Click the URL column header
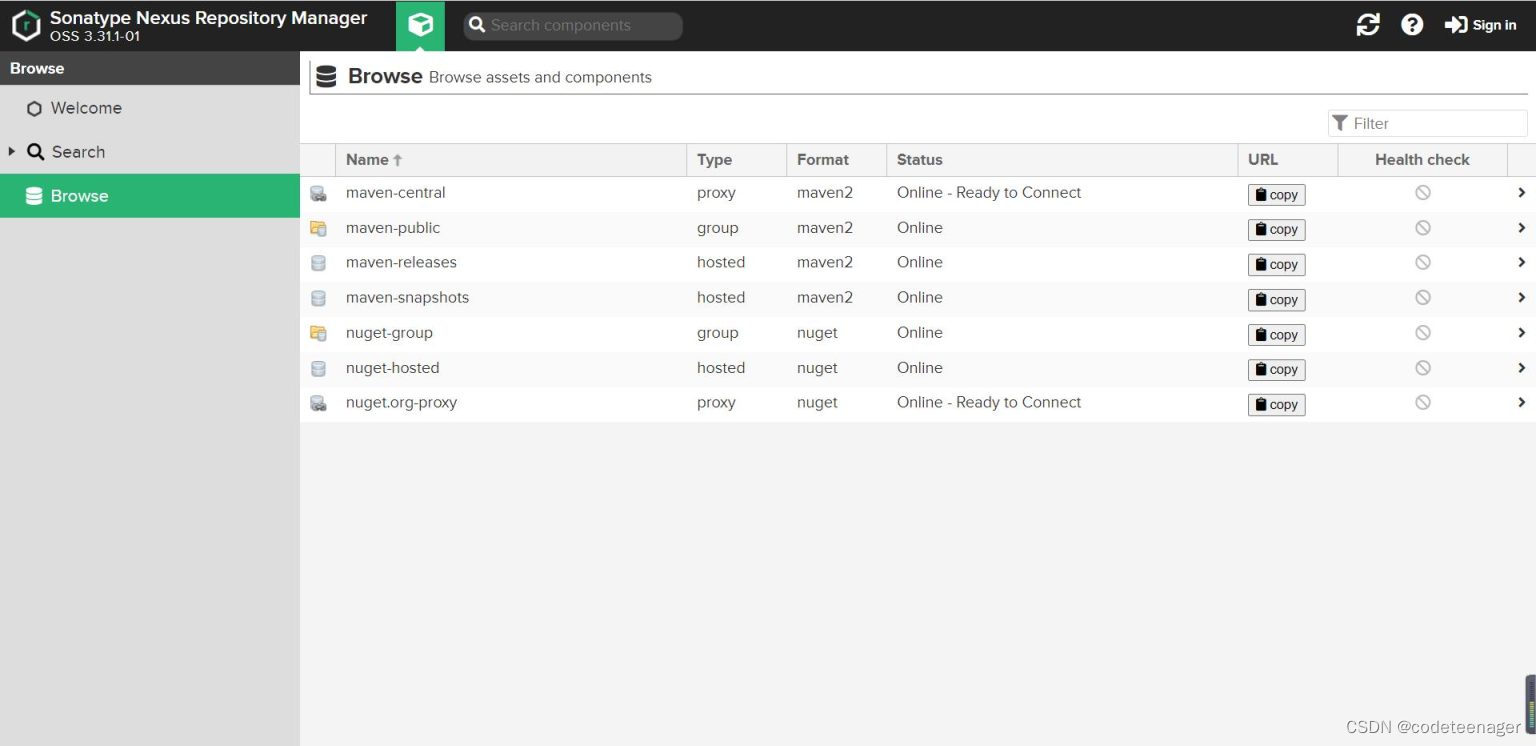 1288,160
